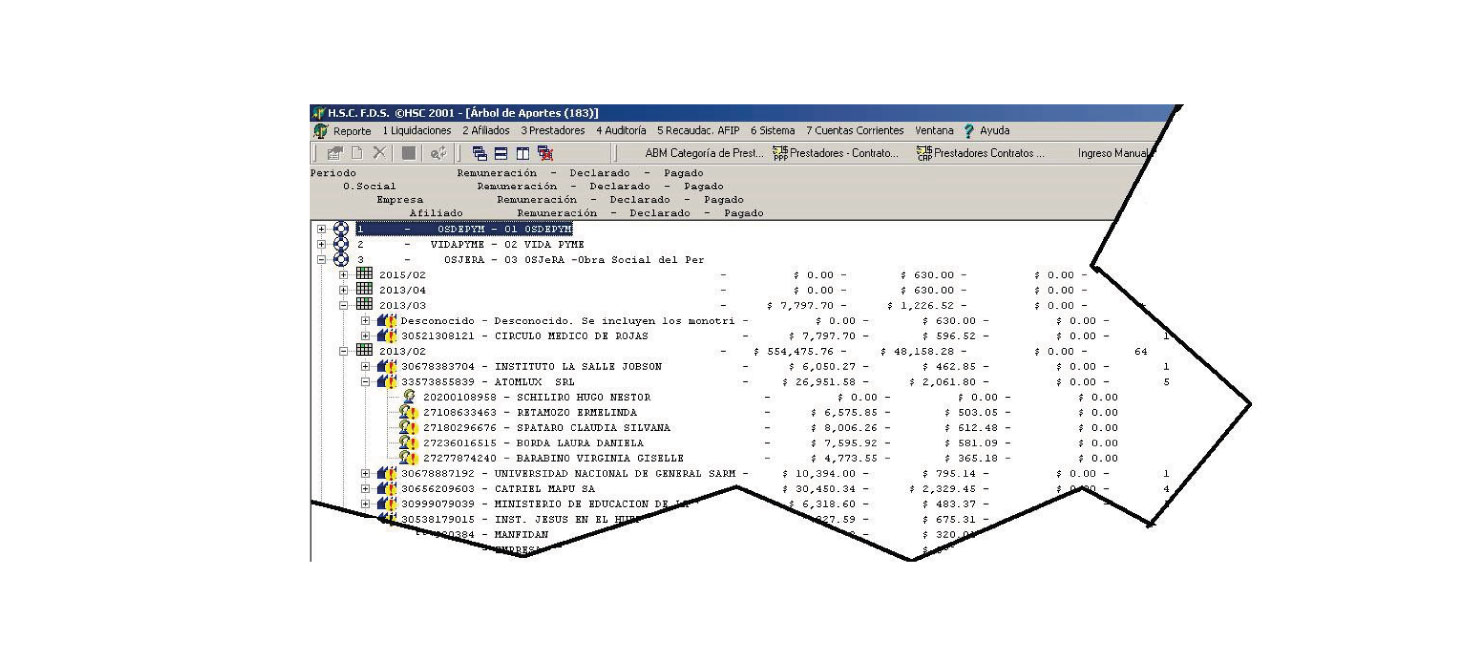Image resolution: width=1483 pixels, height=665 pixels.
Task: Collapse the 2013/03 period node
Action: pyautogui.click(x=344, y=304)
